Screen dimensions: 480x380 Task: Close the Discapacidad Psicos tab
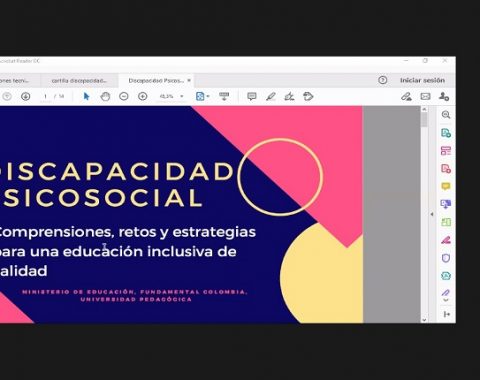coord(189,80)
